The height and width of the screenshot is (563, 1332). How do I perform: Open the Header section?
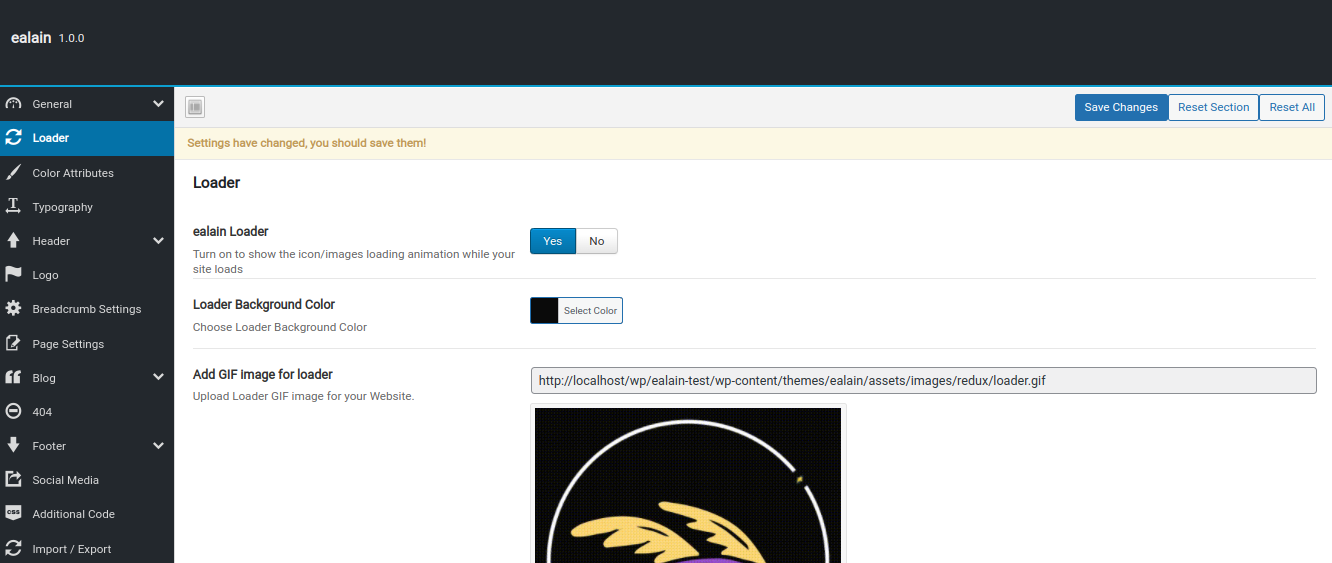(x=87, y=240)
